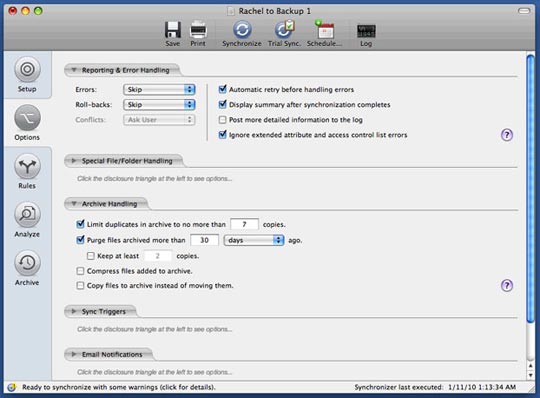Switch to the Setup pane
The height and width of the screenshot is (398, 540).
(x=27, y=75)
